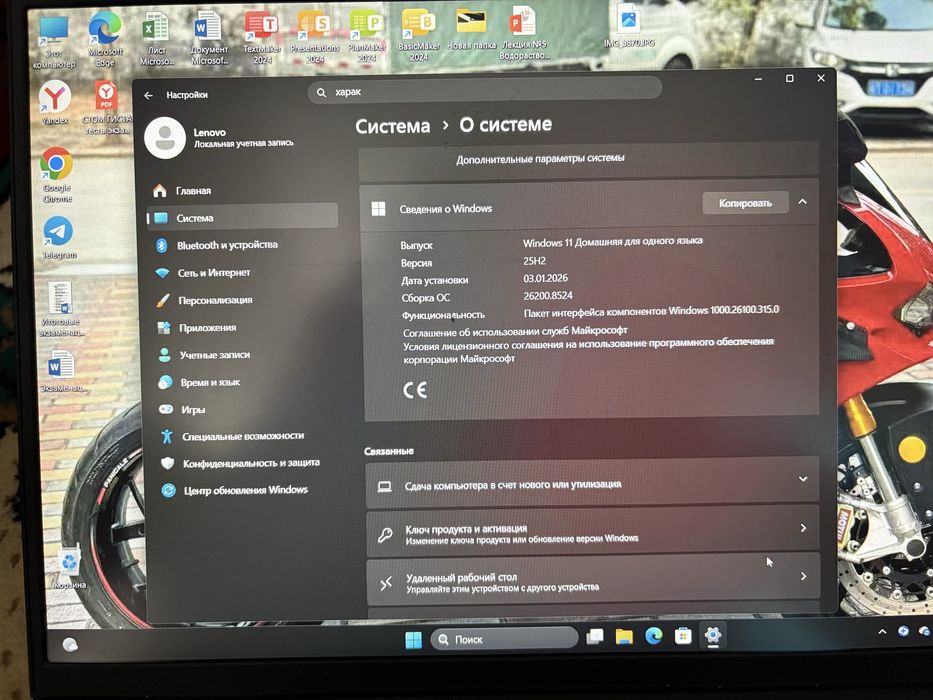Open the Корзина recycle bin
The width and height of the screenshot is (933, 700).
click(x=70, y=567)
